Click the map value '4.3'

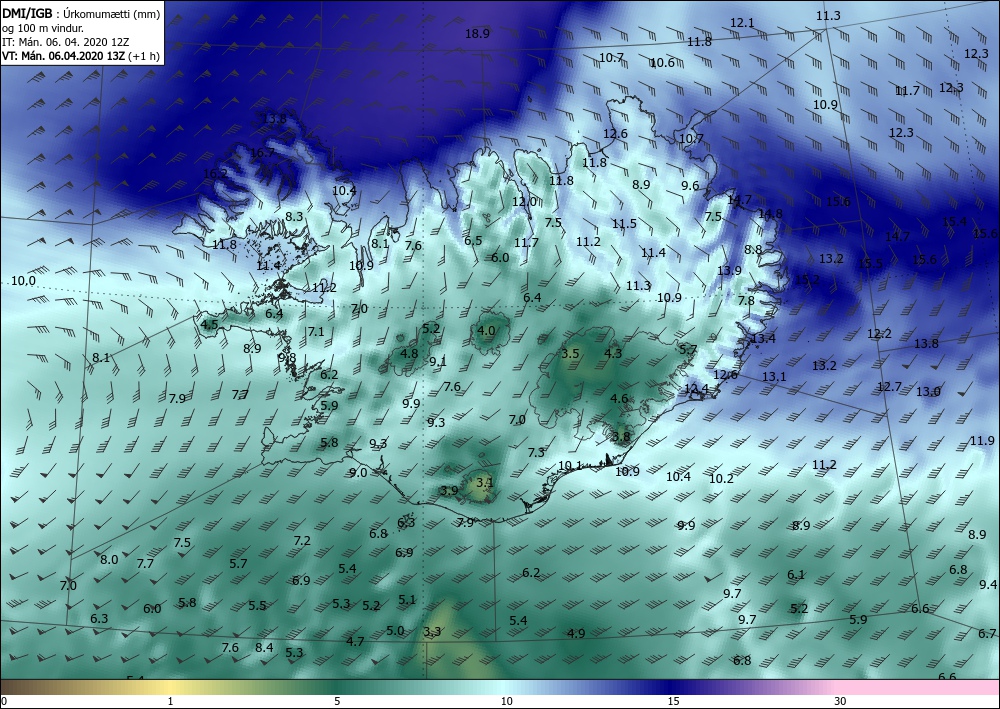click(x=613, y=353)
